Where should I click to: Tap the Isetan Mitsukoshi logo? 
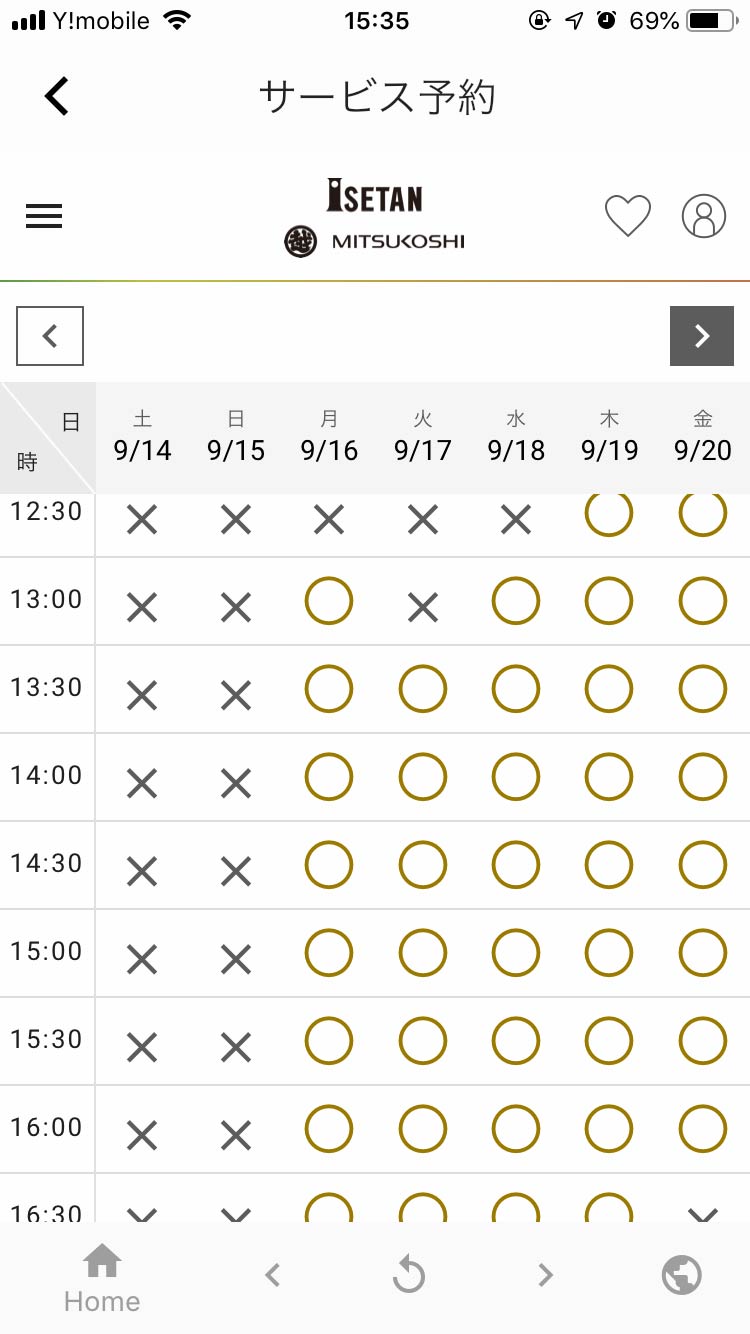coord(375,217)
